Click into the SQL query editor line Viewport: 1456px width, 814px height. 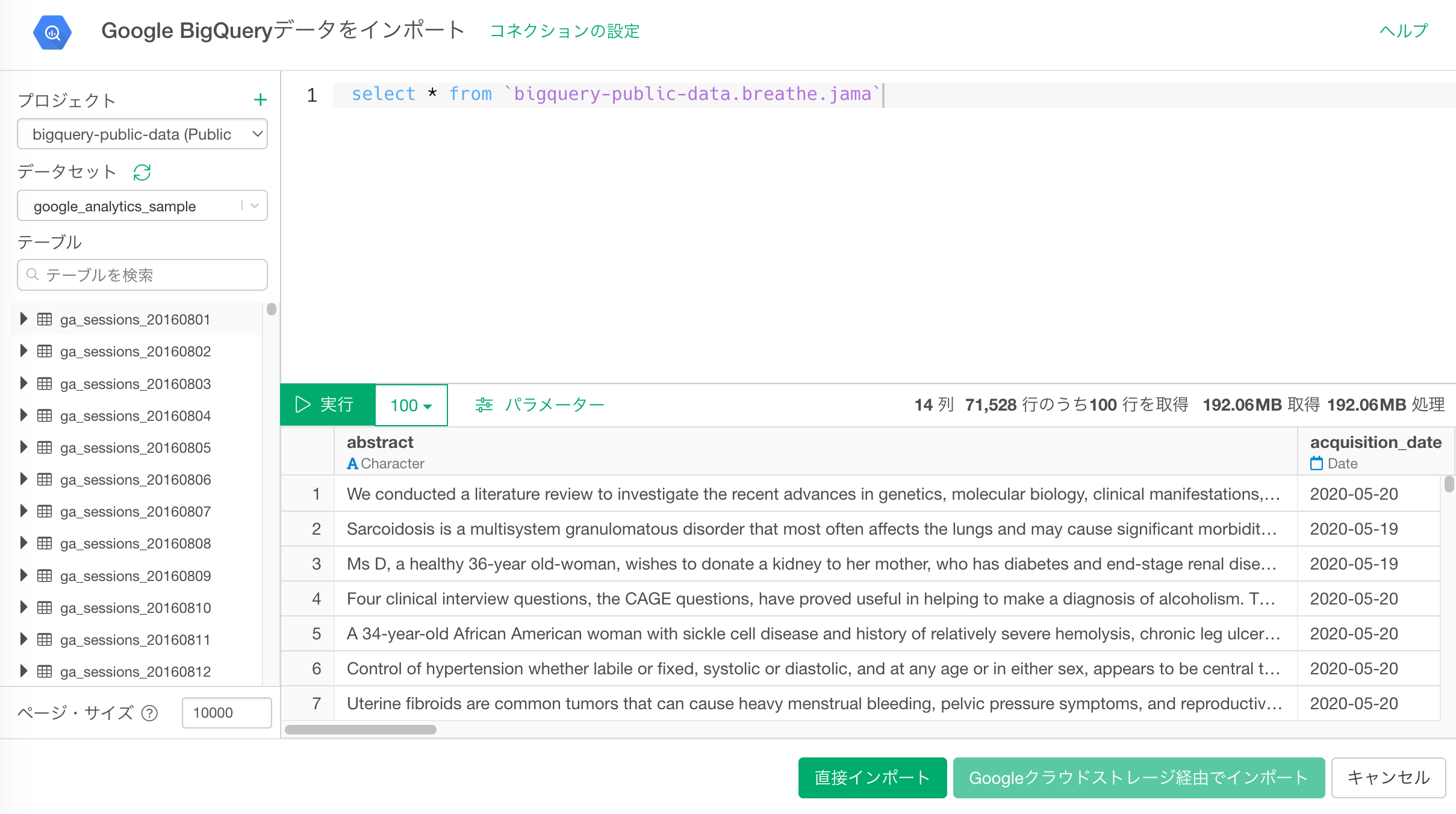(894, 95)
